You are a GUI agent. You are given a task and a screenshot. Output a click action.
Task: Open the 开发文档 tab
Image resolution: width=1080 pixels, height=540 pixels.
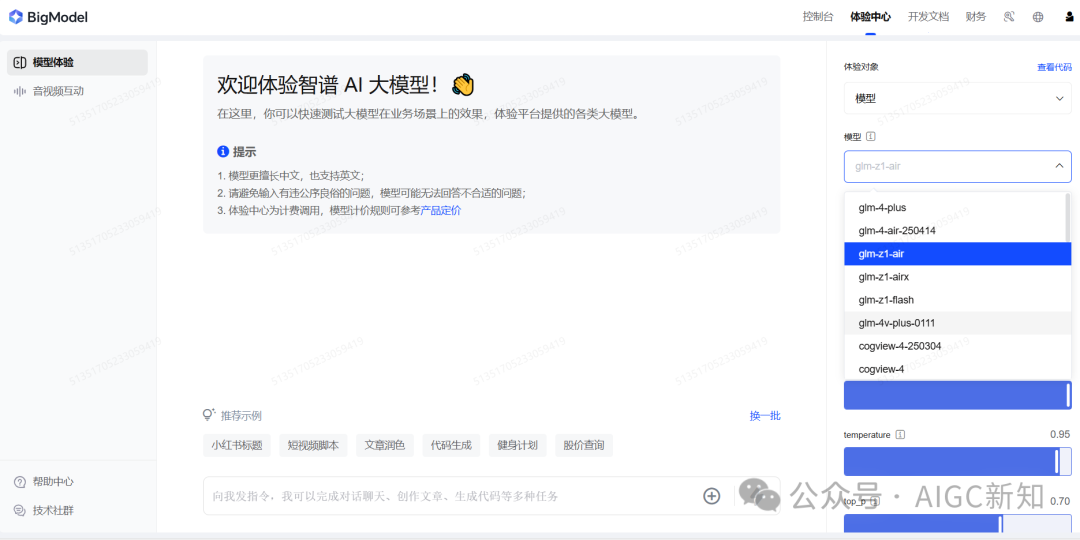tap(928, 17)
